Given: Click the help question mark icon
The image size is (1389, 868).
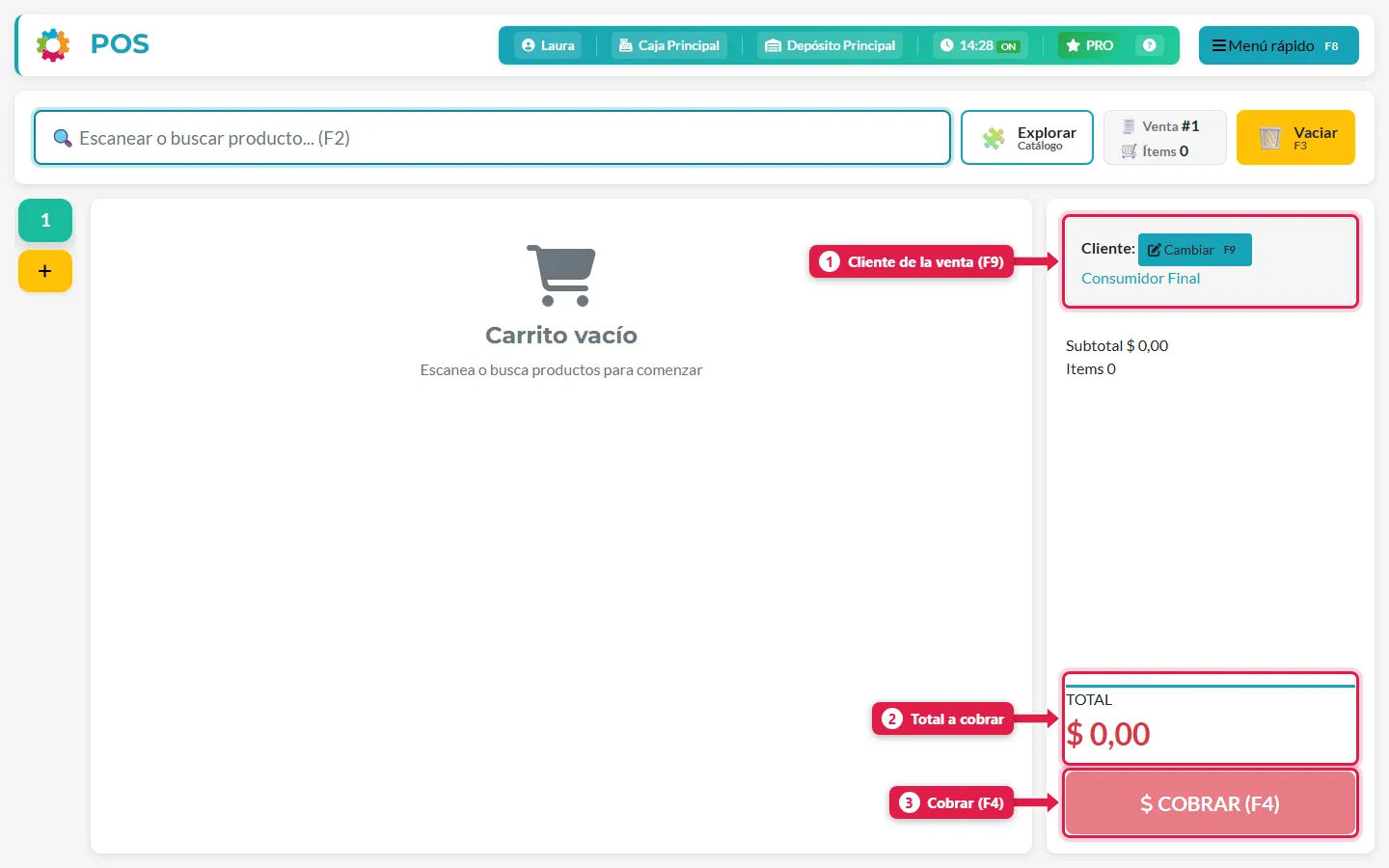Looking at the screenshot, I should pos(1149,45).
